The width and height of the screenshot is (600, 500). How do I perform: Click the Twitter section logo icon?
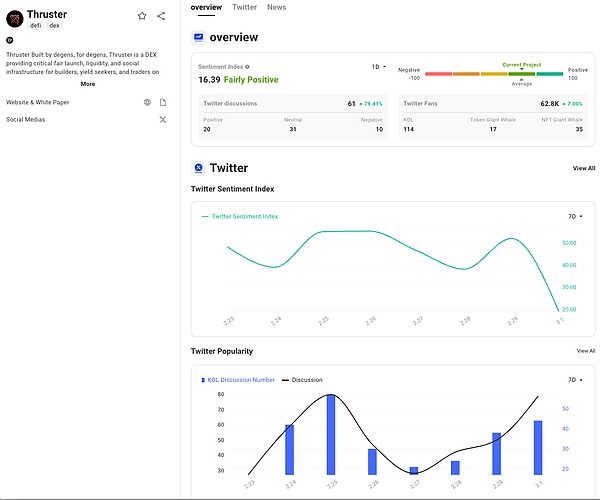pos(198,168)
